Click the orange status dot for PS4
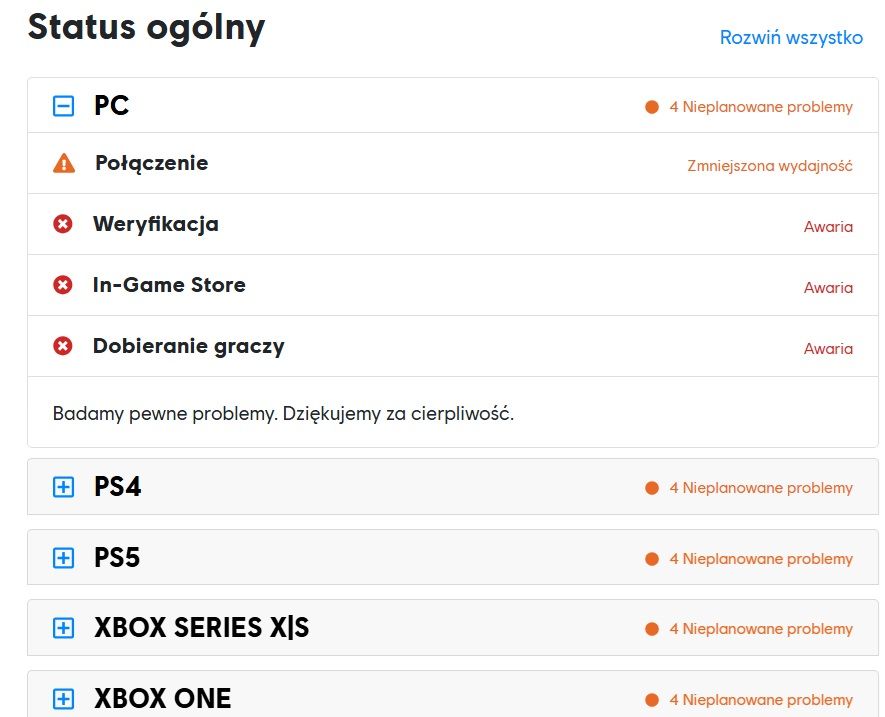The image size is (885, 717). click(x=652, y=488)
